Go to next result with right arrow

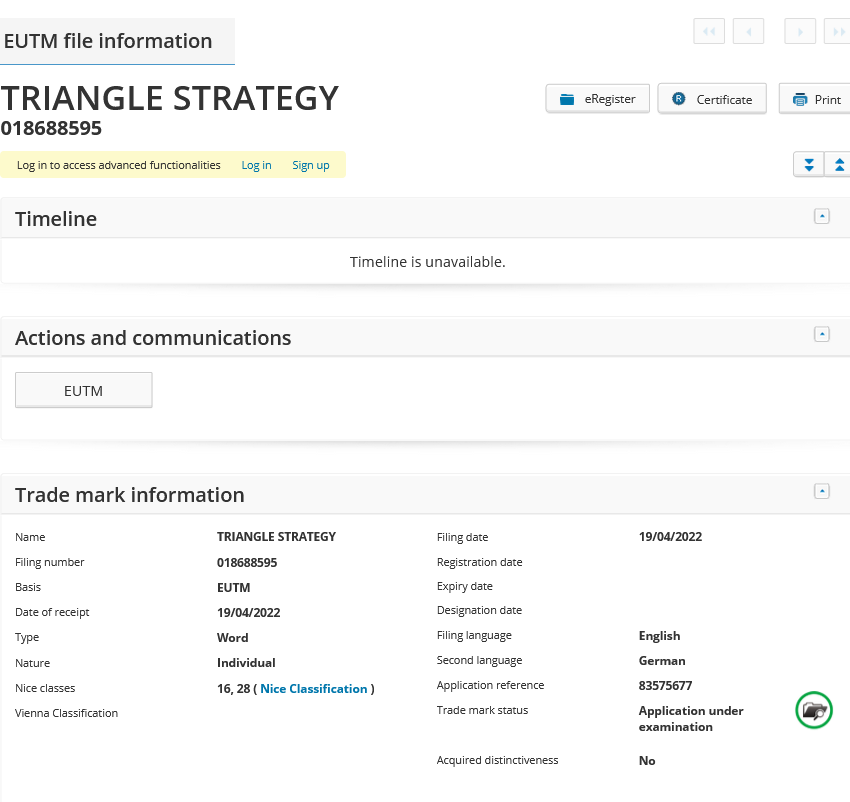click(x=800, y=32)
